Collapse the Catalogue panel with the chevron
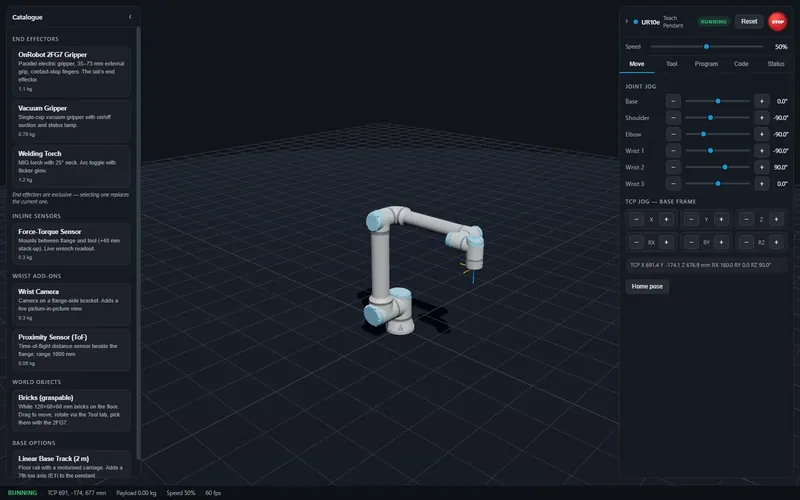The image size is (800, 500). point(130,17)
